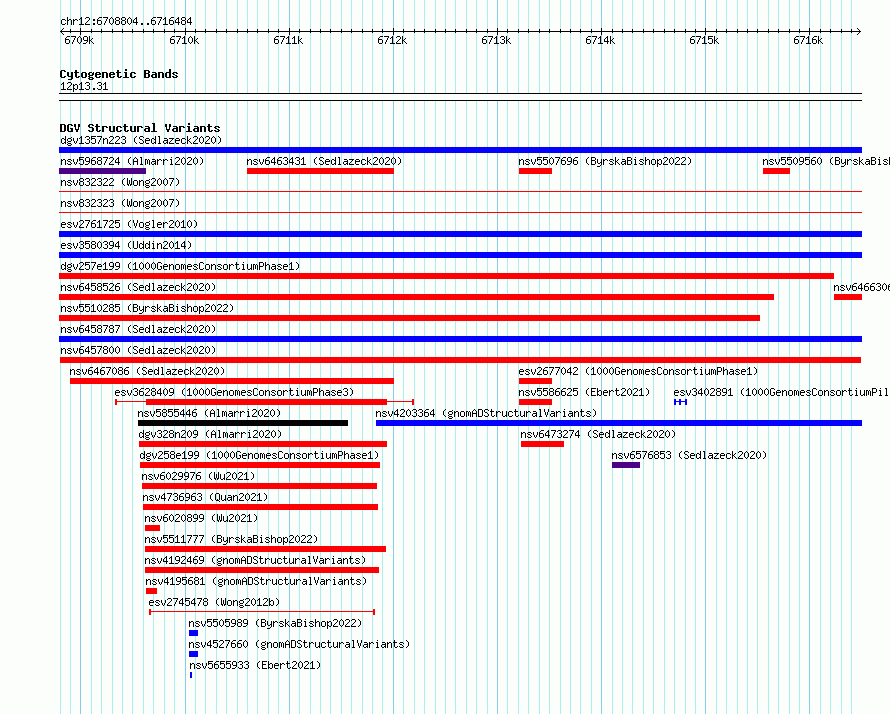The width and height of the screenshot is (890, 714).
Task: Select the 12p13.31 cytoband label
Action: [84, 86]
